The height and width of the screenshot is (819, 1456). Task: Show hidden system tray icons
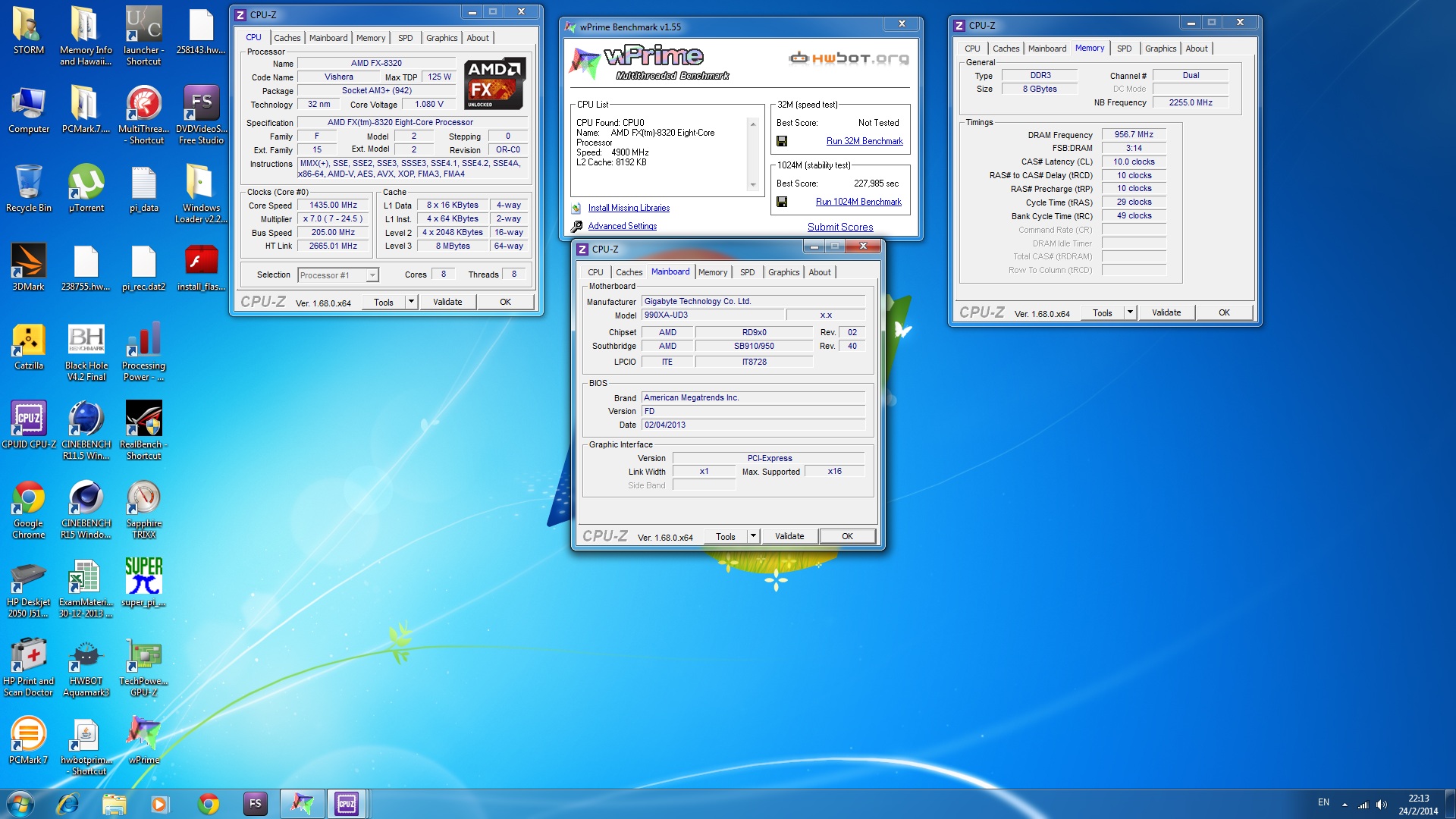pyautogui.click(x=1345, y=805)
